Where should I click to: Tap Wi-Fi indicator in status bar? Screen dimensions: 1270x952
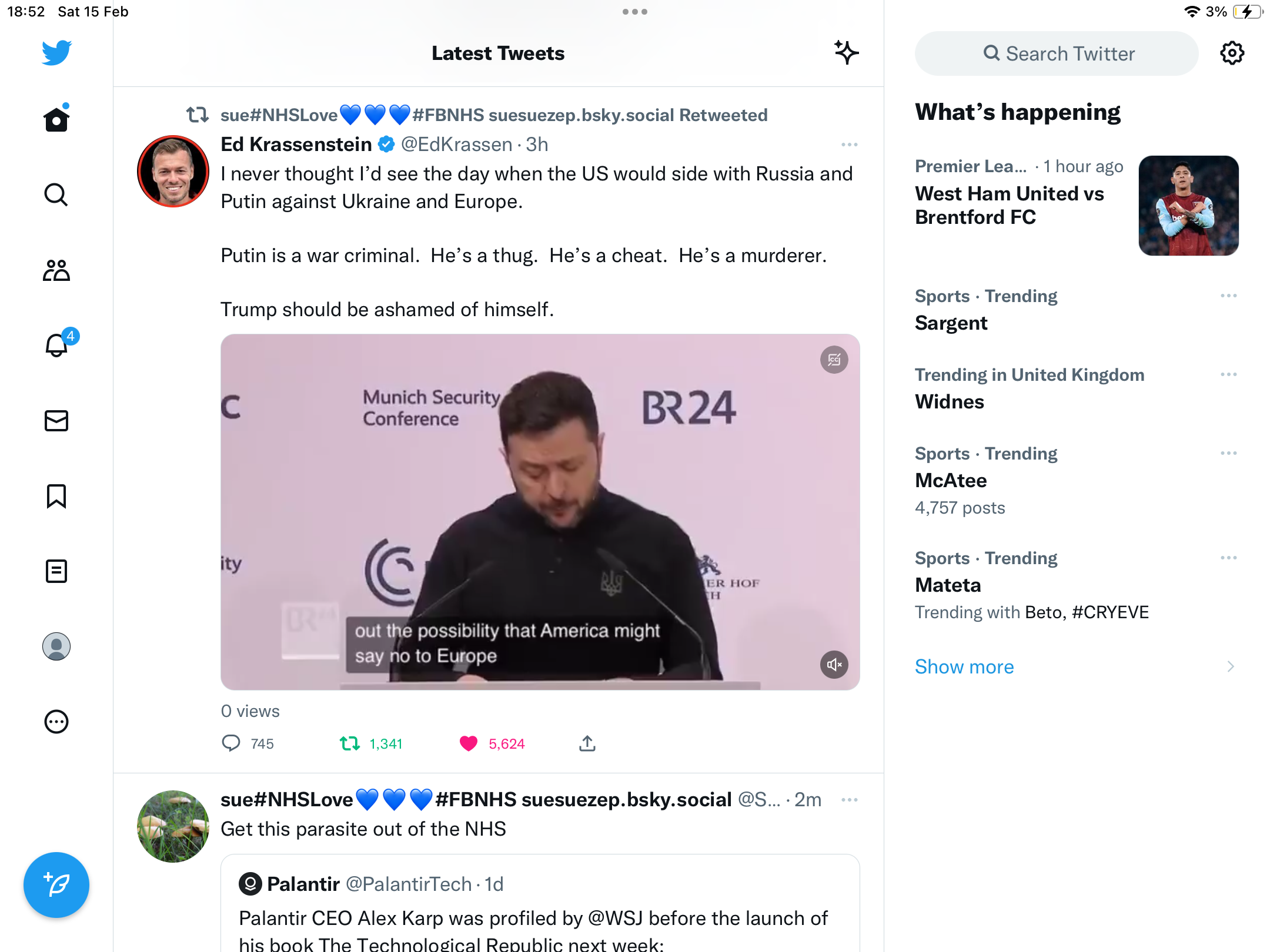click(x=1191, y=12)
